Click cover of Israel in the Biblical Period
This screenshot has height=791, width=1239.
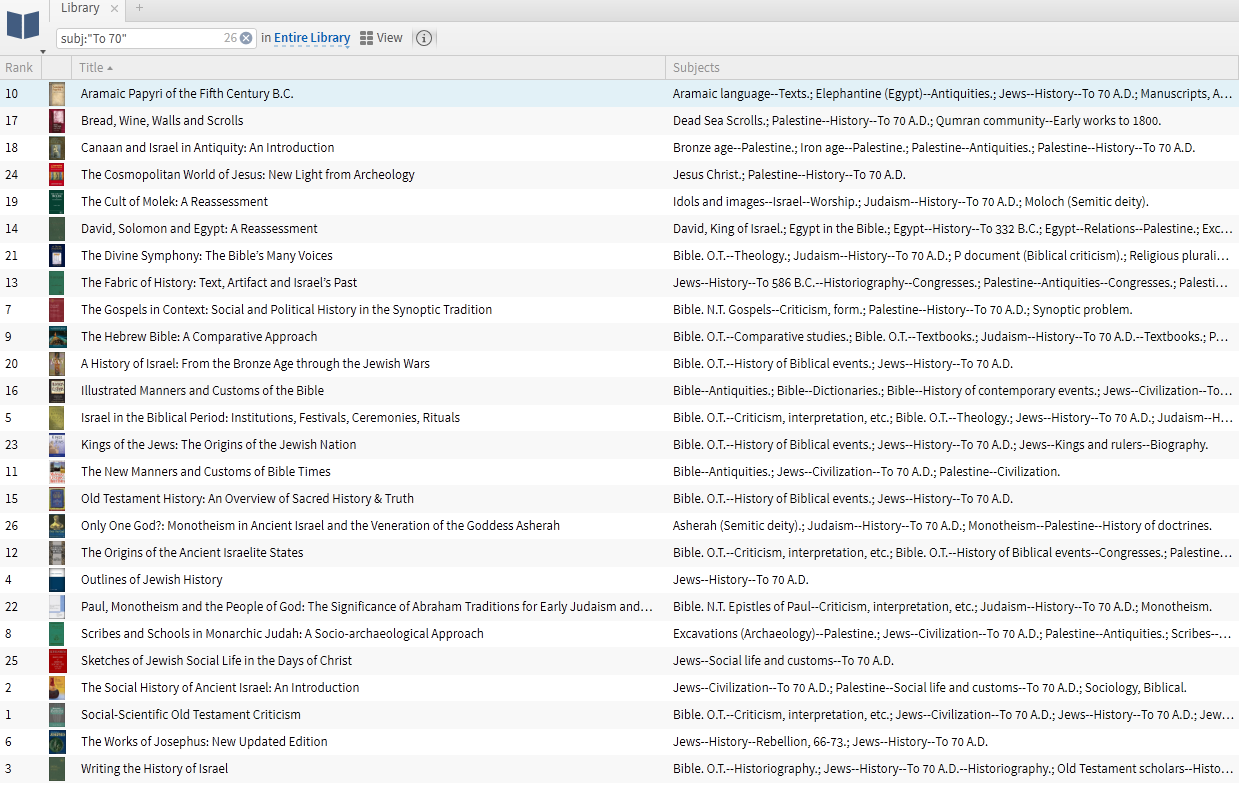(x=57, y=418)
